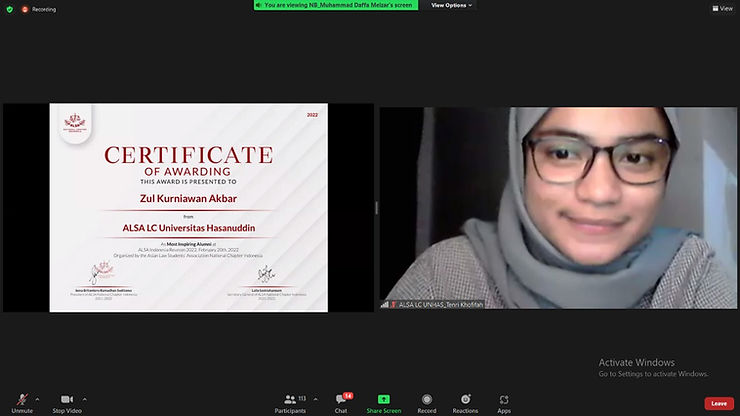Viewport: 740px width, 416px height.
Task: Click the name Zul Kurniawan Akbar
Action: (188, 199)
